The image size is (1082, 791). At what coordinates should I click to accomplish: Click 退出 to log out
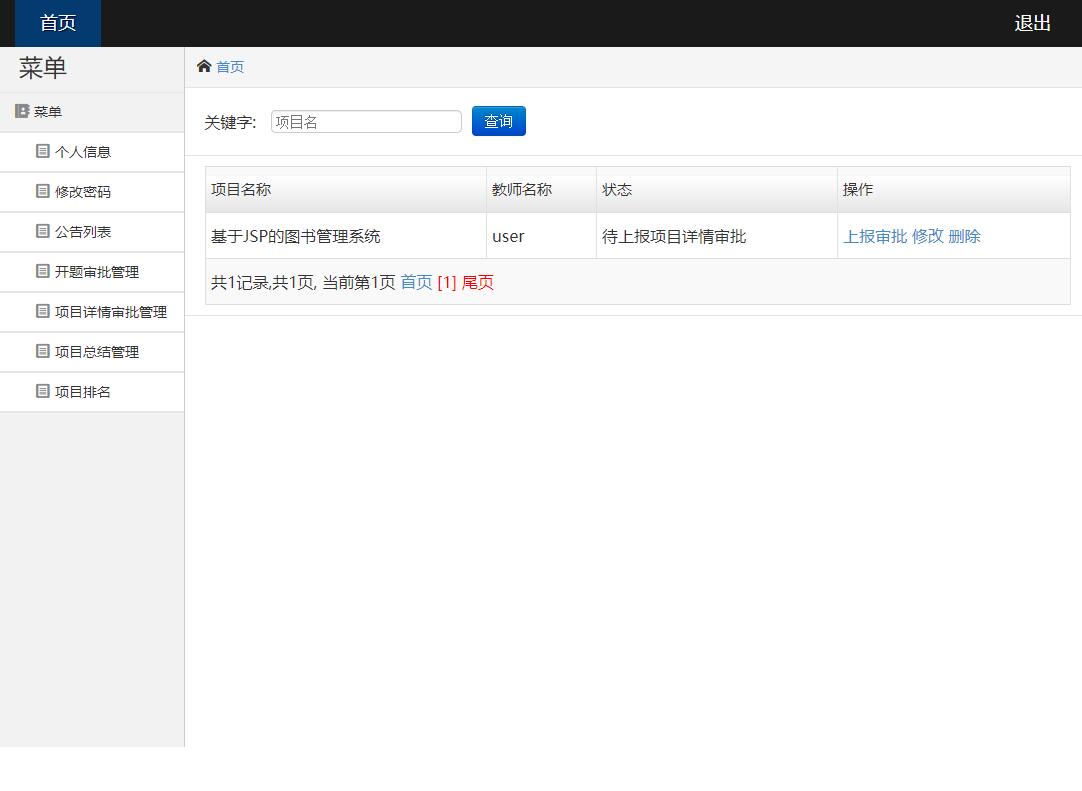(1032, 22)
